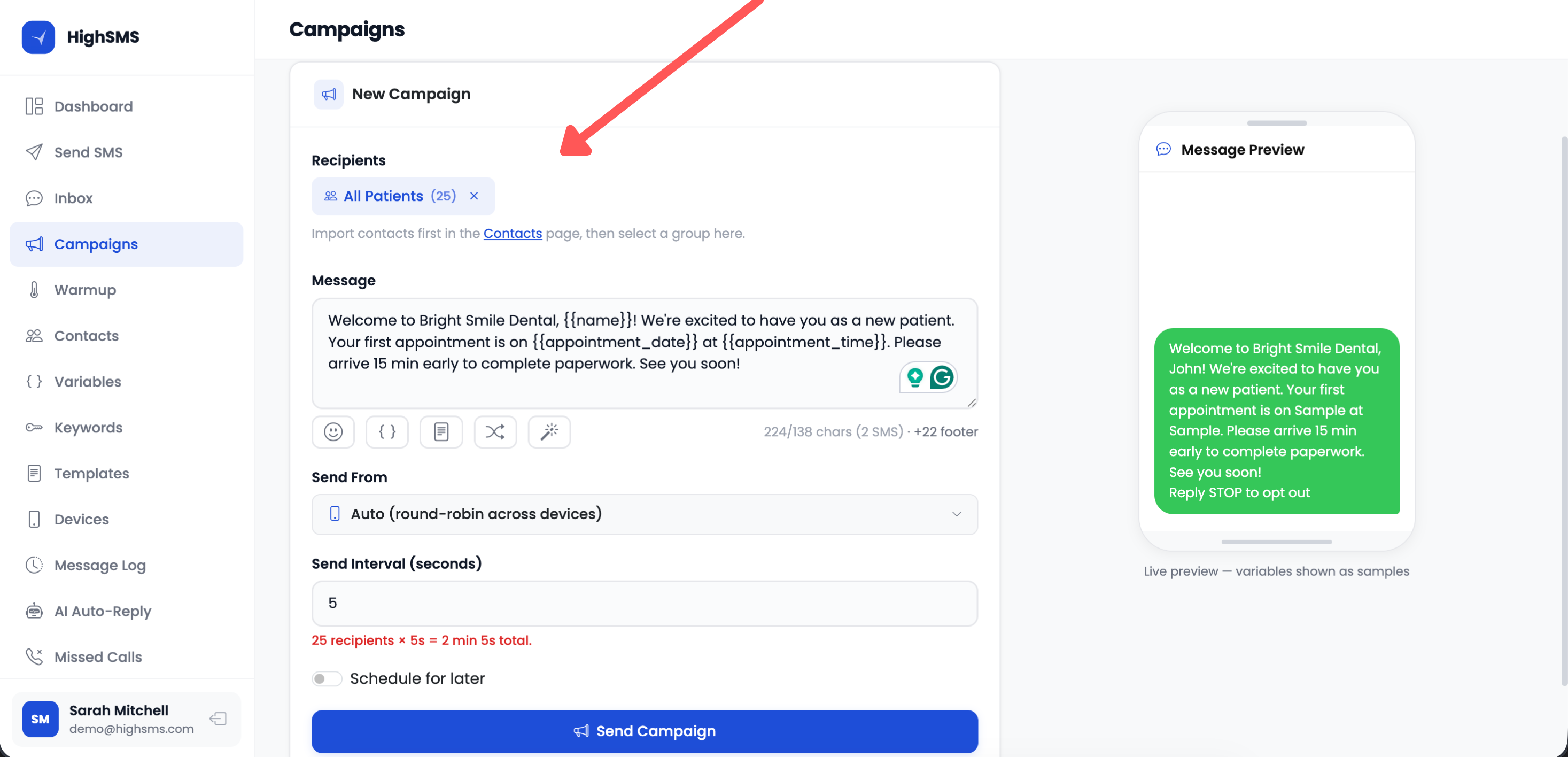
Task: Click the magic wand AI icon
Action: (549, 432)
